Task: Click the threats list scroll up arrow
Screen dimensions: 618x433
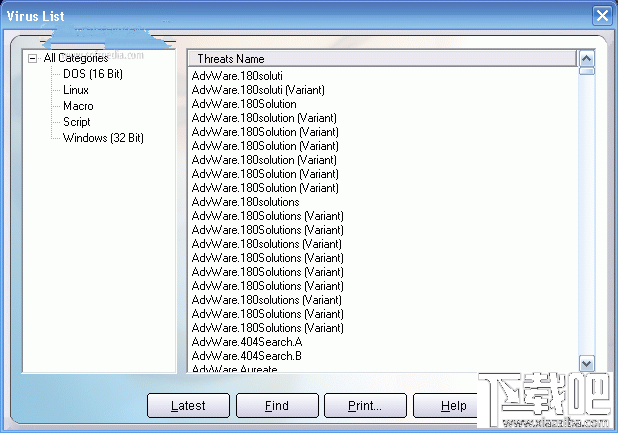Action: click(x=586, y=59)
